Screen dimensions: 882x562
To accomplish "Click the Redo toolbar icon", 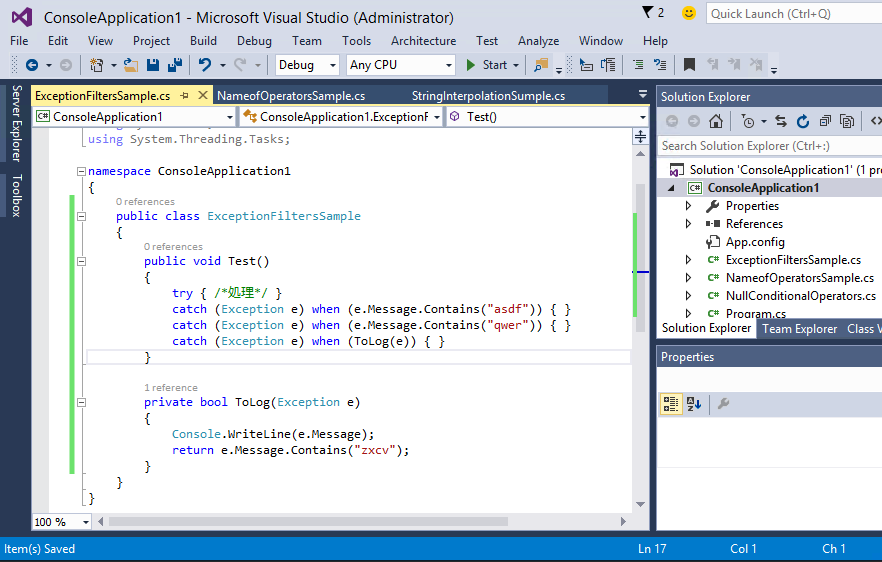I will click(x=240, y=65).
